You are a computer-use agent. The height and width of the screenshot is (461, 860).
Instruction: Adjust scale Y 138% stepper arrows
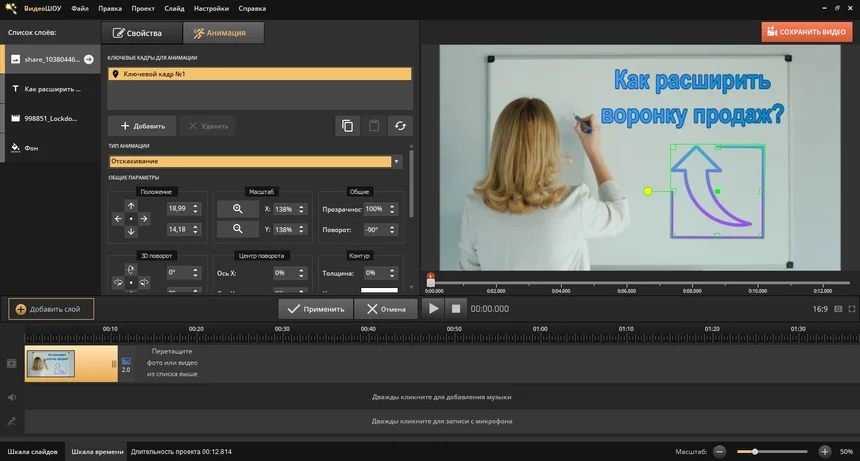tap(301, 229)
